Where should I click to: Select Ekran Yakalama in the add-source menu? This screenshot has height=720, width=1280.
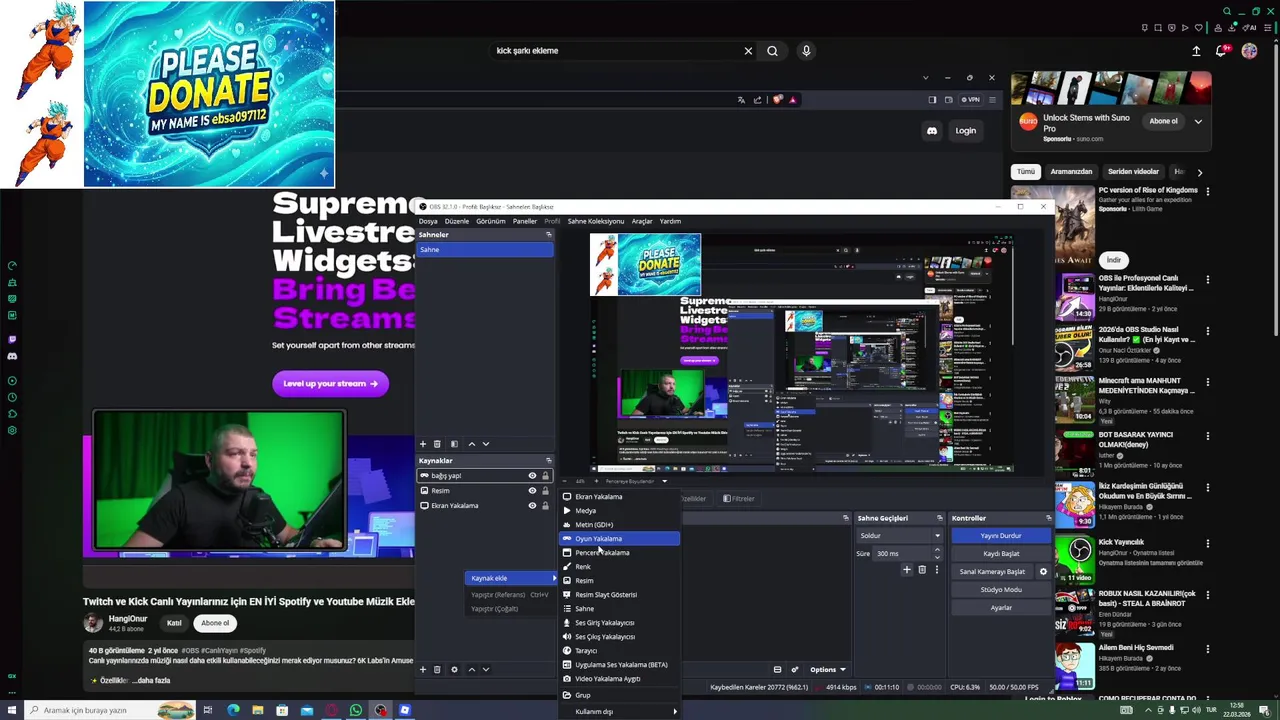[619, 496]
